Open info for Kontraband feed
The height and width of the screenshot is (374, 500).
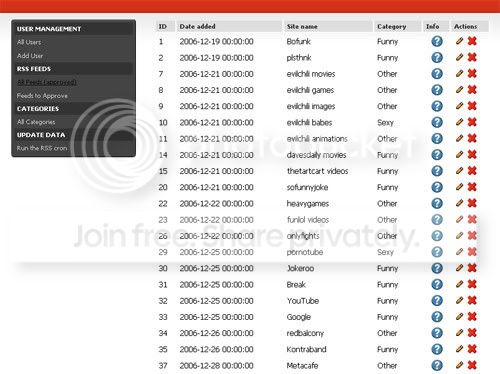437,349
